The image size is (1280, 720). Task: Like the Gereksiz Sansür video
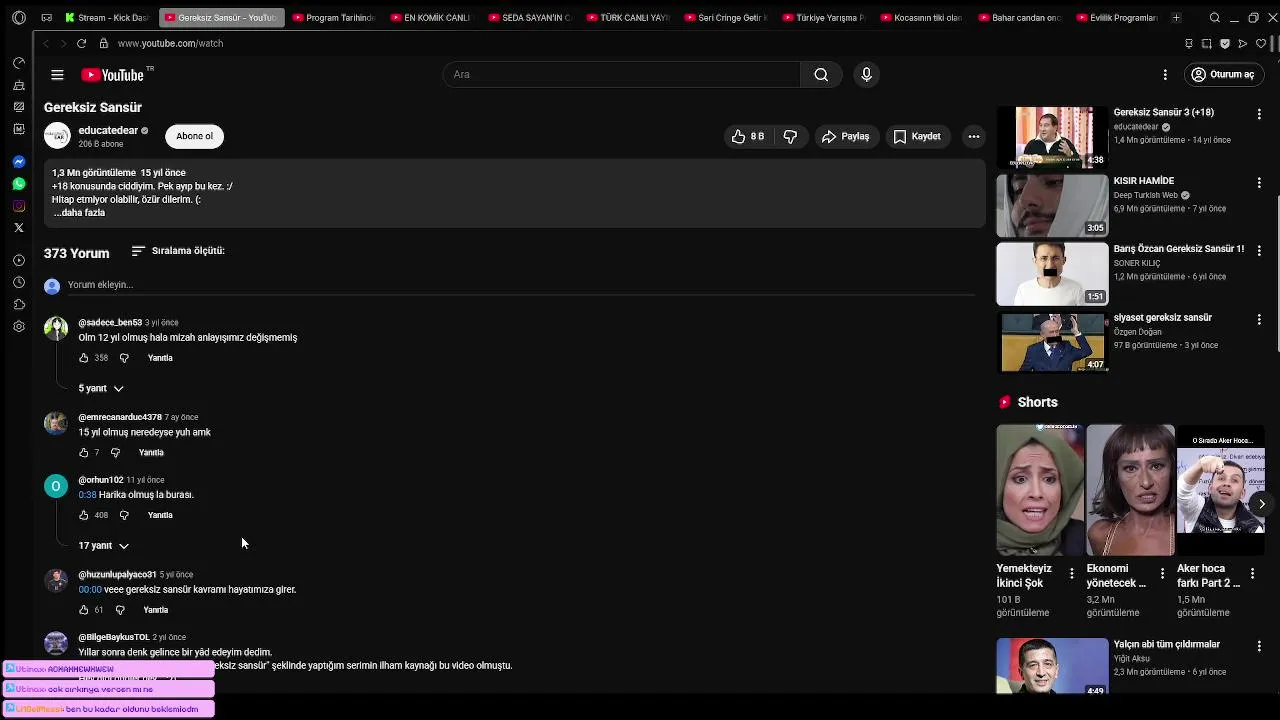click(747, 136)
